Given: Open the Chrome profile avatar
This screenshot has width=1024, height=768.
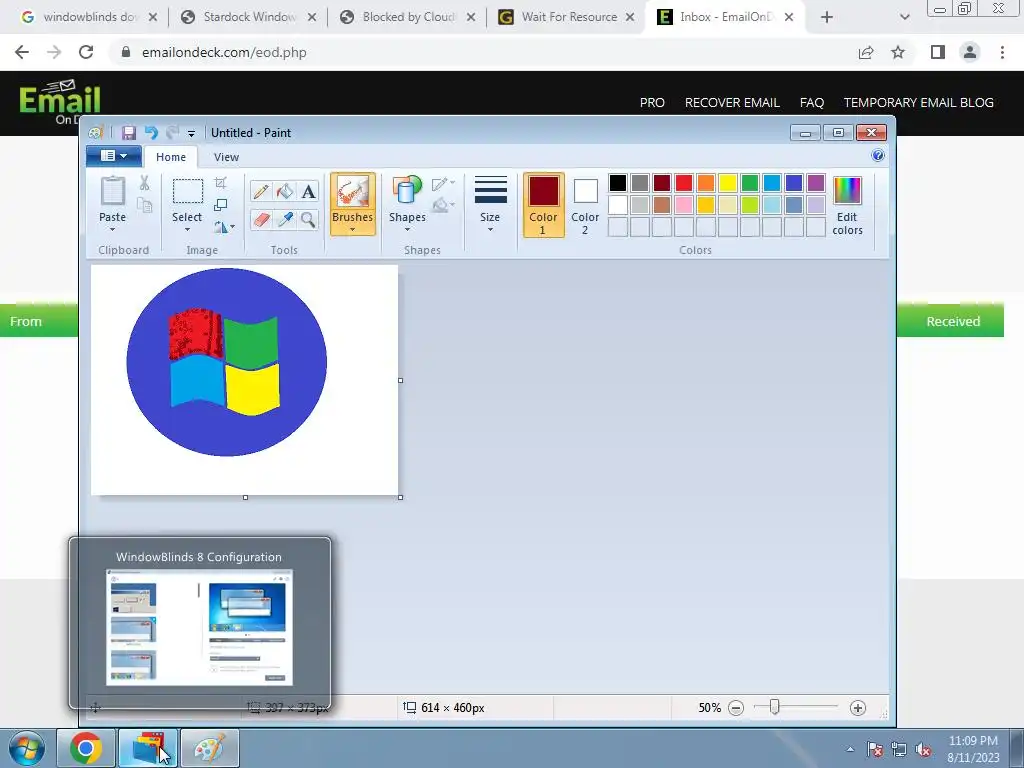Looking at the screenshot, I should [970, 52].
